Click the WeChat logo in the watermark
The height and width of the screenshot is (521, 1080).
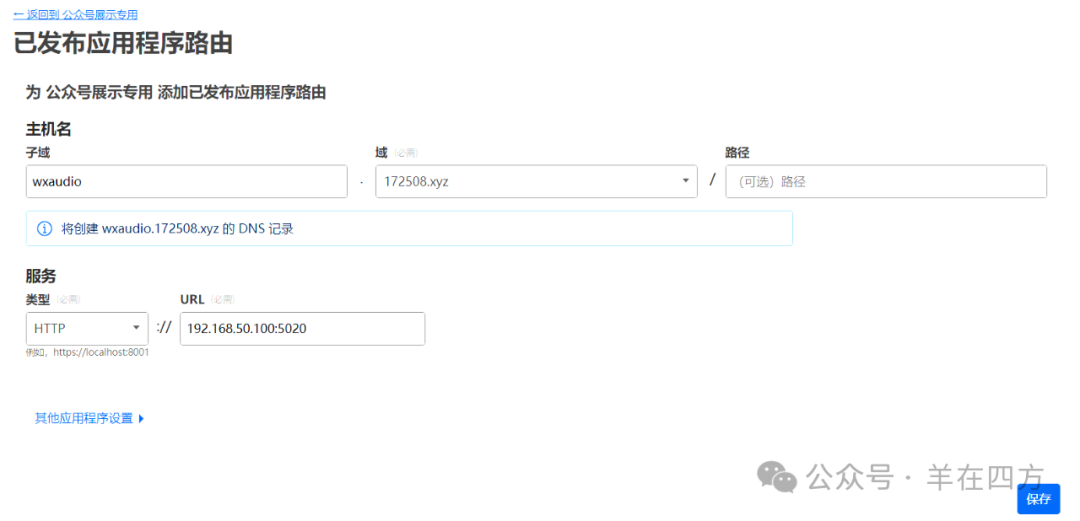[777, 477]
